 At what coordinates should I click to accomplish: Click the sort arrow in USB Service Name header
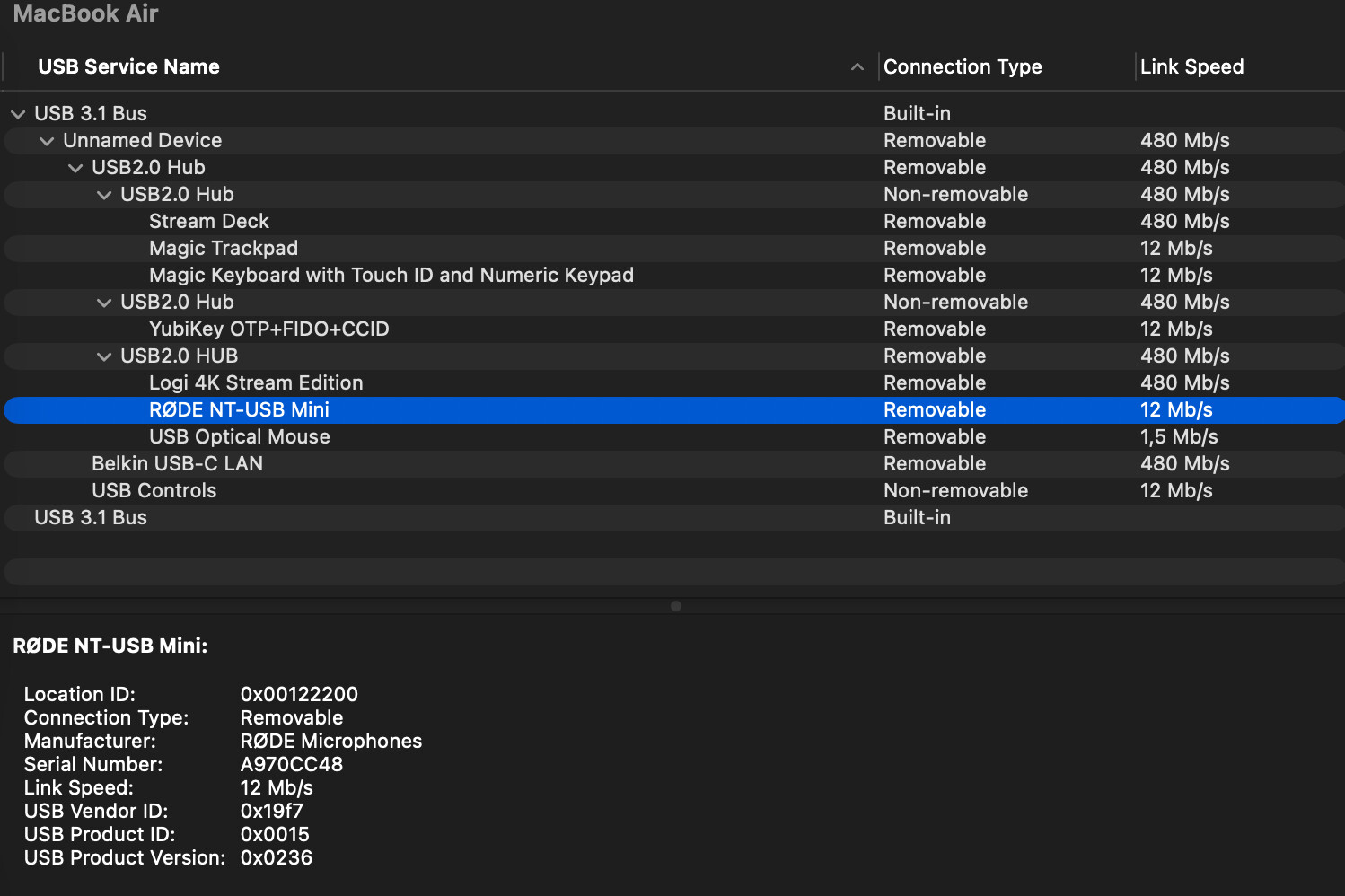[x=857, y=67]
